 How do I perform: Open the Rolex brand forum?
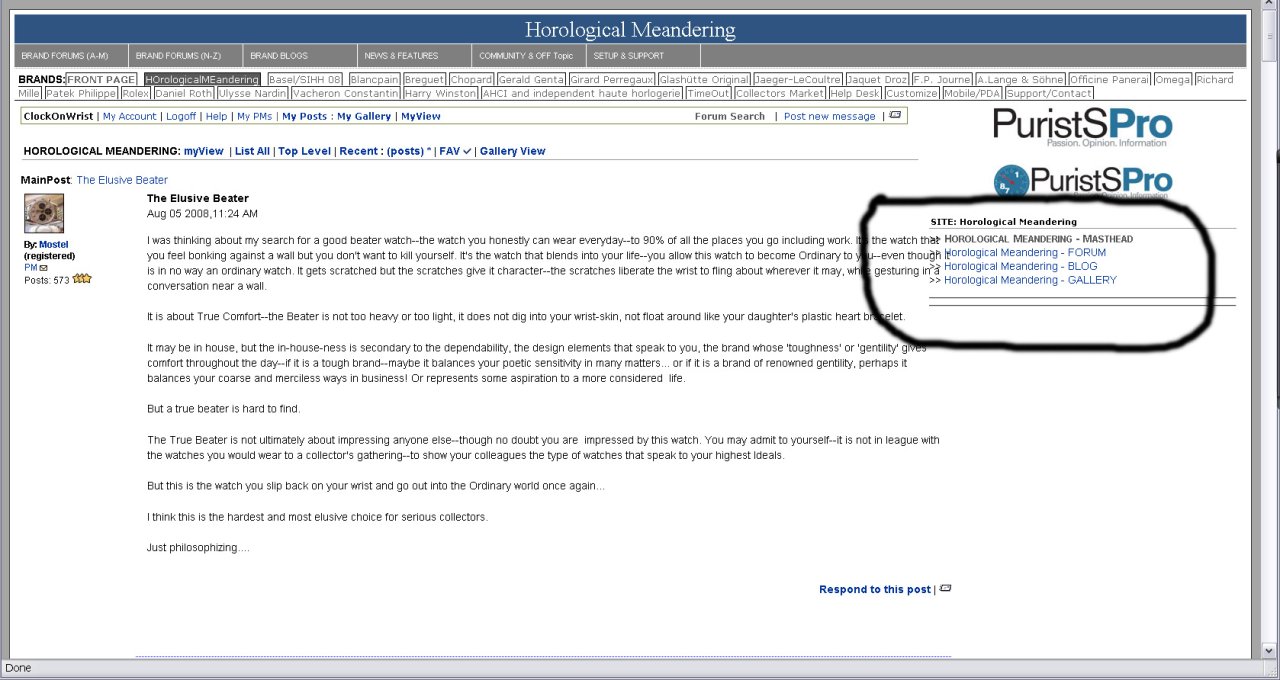[135, 93]
